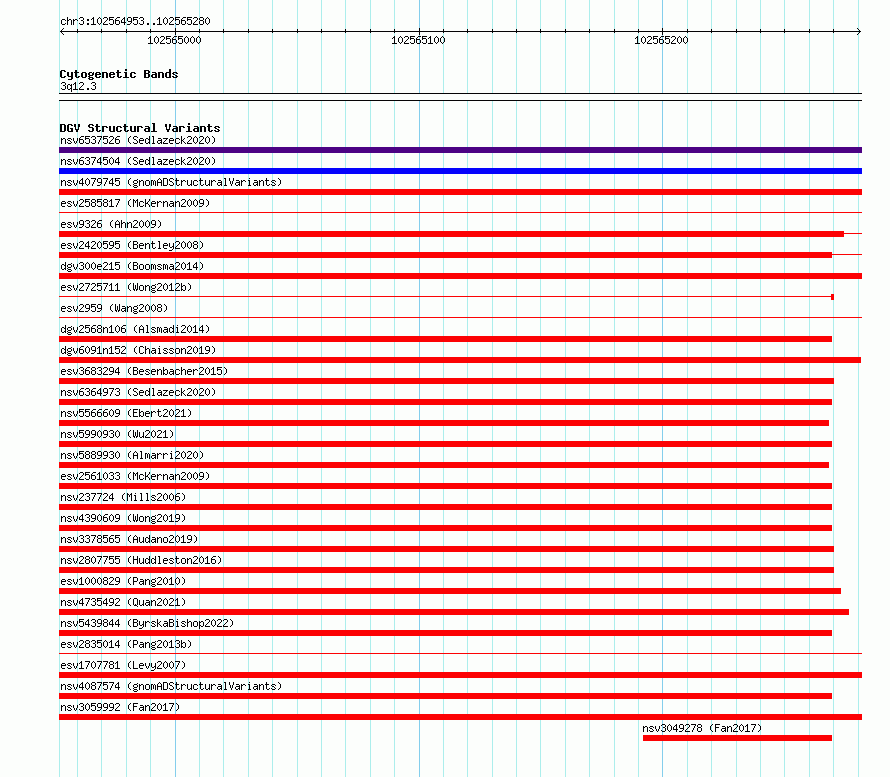Click the black cytogenetic band 3q12.3 line
Image resolution: width=890 pixels, height=777 pixels.
click(460, 97)
